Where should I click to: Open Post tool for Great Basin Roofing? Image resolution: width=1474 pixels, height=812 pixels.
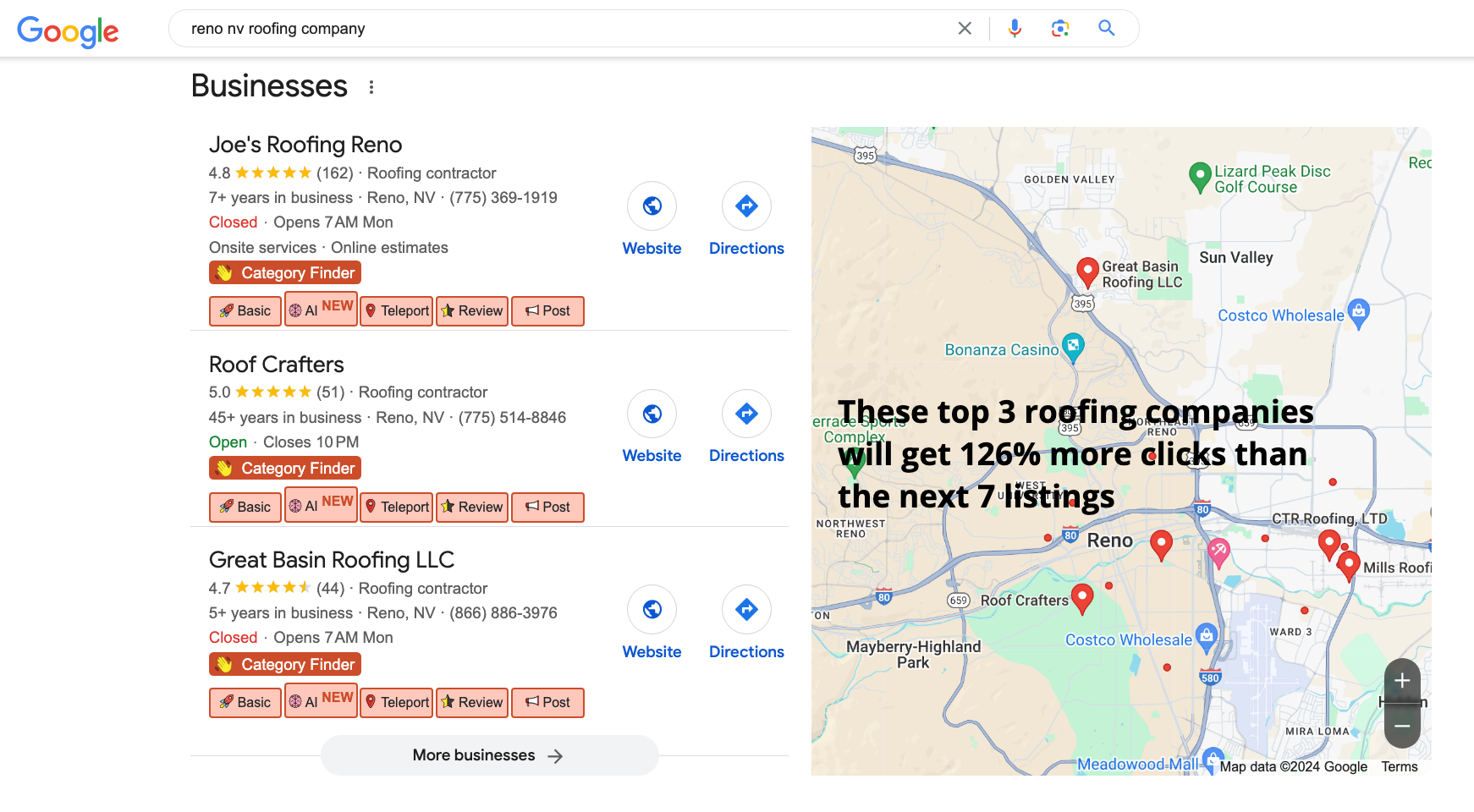pyautogui.click(x=547, y=702)
